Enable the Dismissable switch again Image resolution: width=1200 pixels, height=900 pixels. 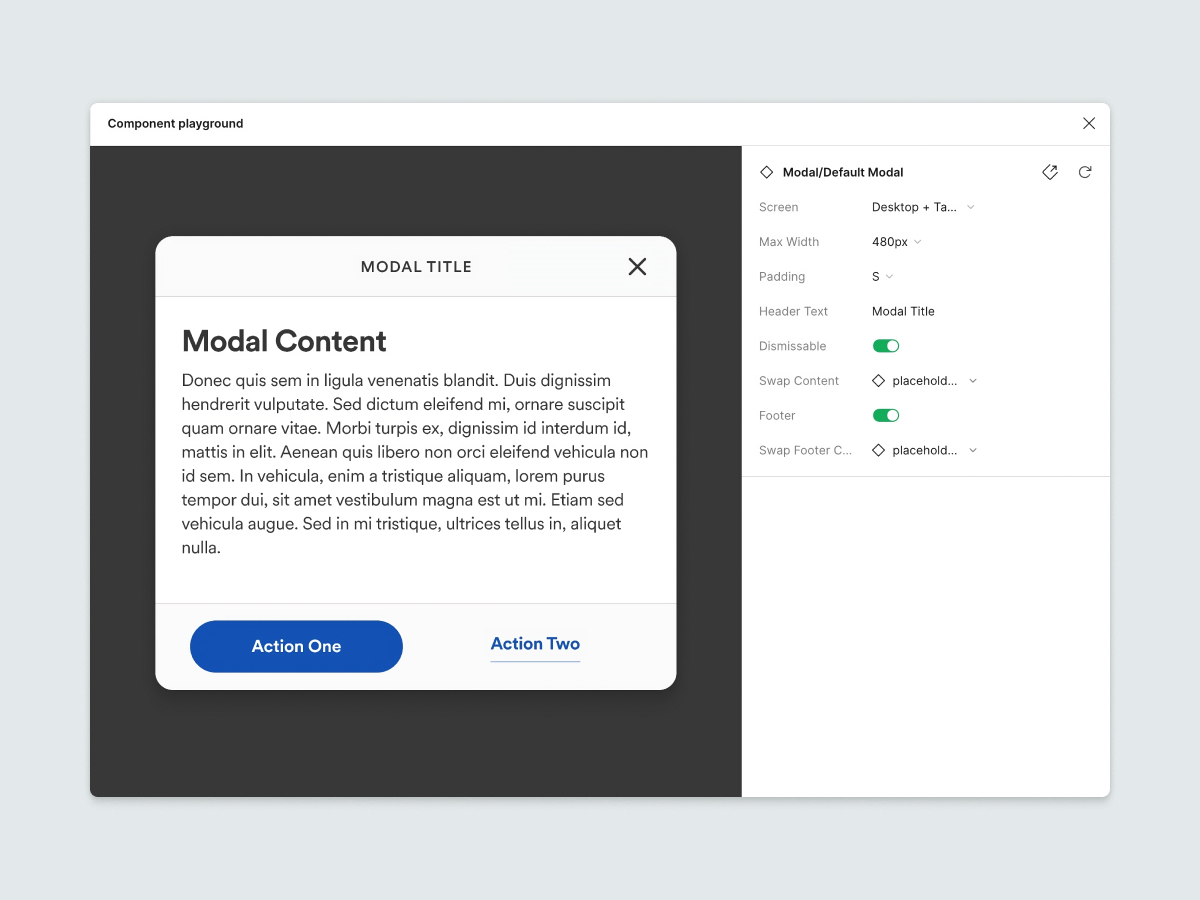coord(886,345)
